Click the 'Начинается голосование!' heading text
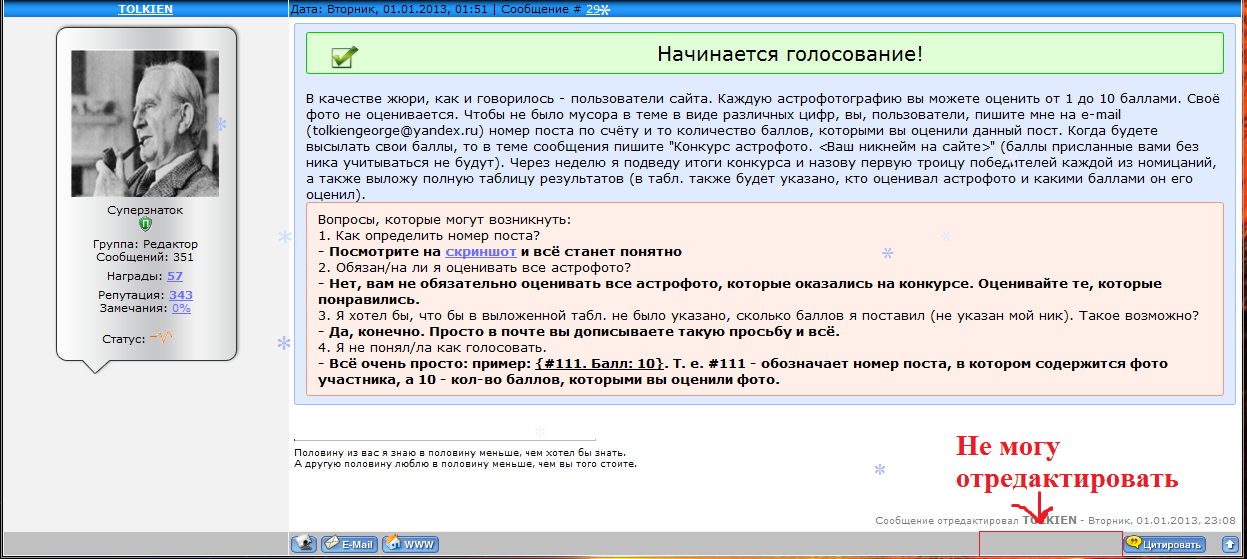 (x=790, y=54)
